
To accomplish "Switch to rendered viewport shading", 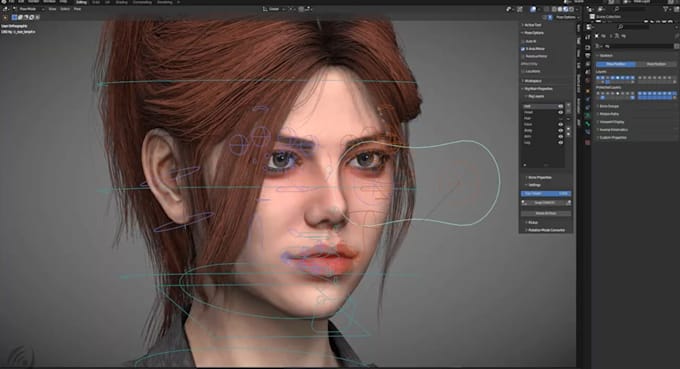I will pyautogui.click(x=571, y=9).
